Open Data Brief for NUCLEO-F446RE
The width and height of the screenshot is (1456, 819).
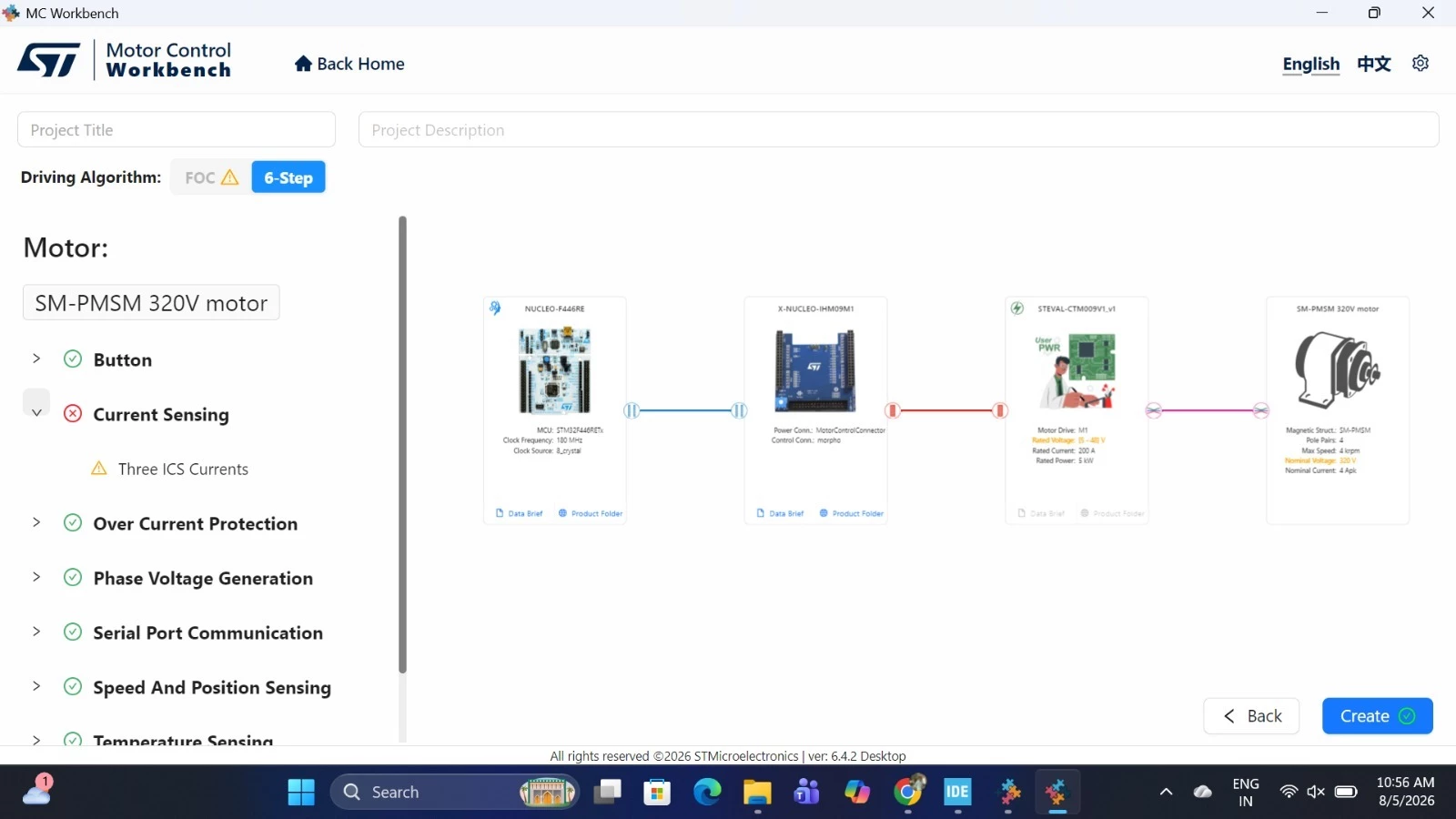pos(519,513)
